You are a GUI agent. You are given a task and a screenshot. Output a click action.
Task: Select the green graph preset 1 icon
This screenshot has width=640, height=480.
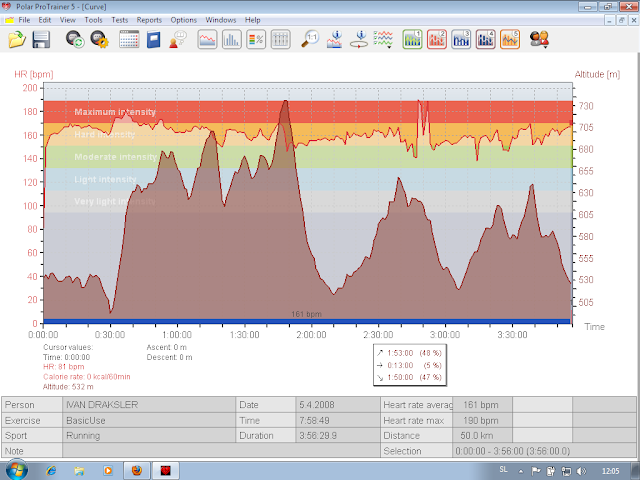412,40
